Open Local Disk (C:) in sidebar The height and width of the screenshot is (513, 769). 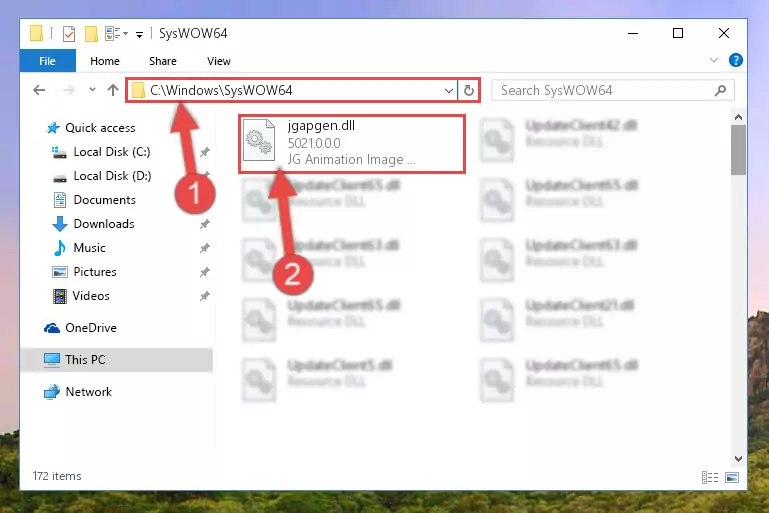coord(112,152)
